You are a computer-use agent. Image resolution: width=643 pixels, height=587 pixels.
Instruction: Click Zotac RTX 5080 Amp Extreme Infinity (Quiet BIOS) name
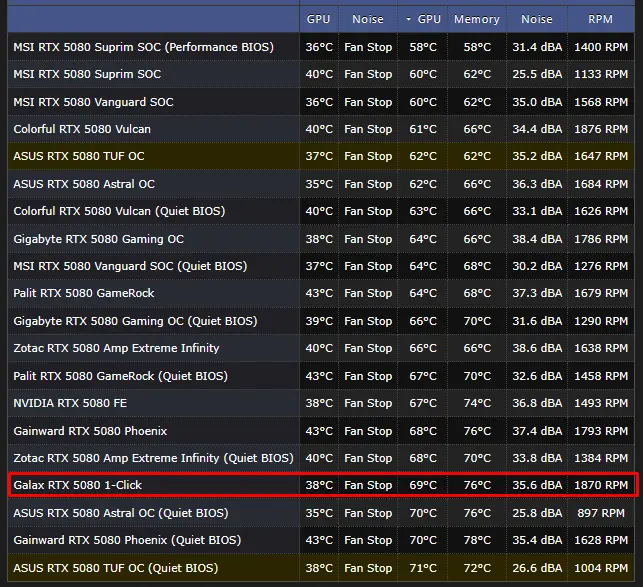(x=153, y=458)
